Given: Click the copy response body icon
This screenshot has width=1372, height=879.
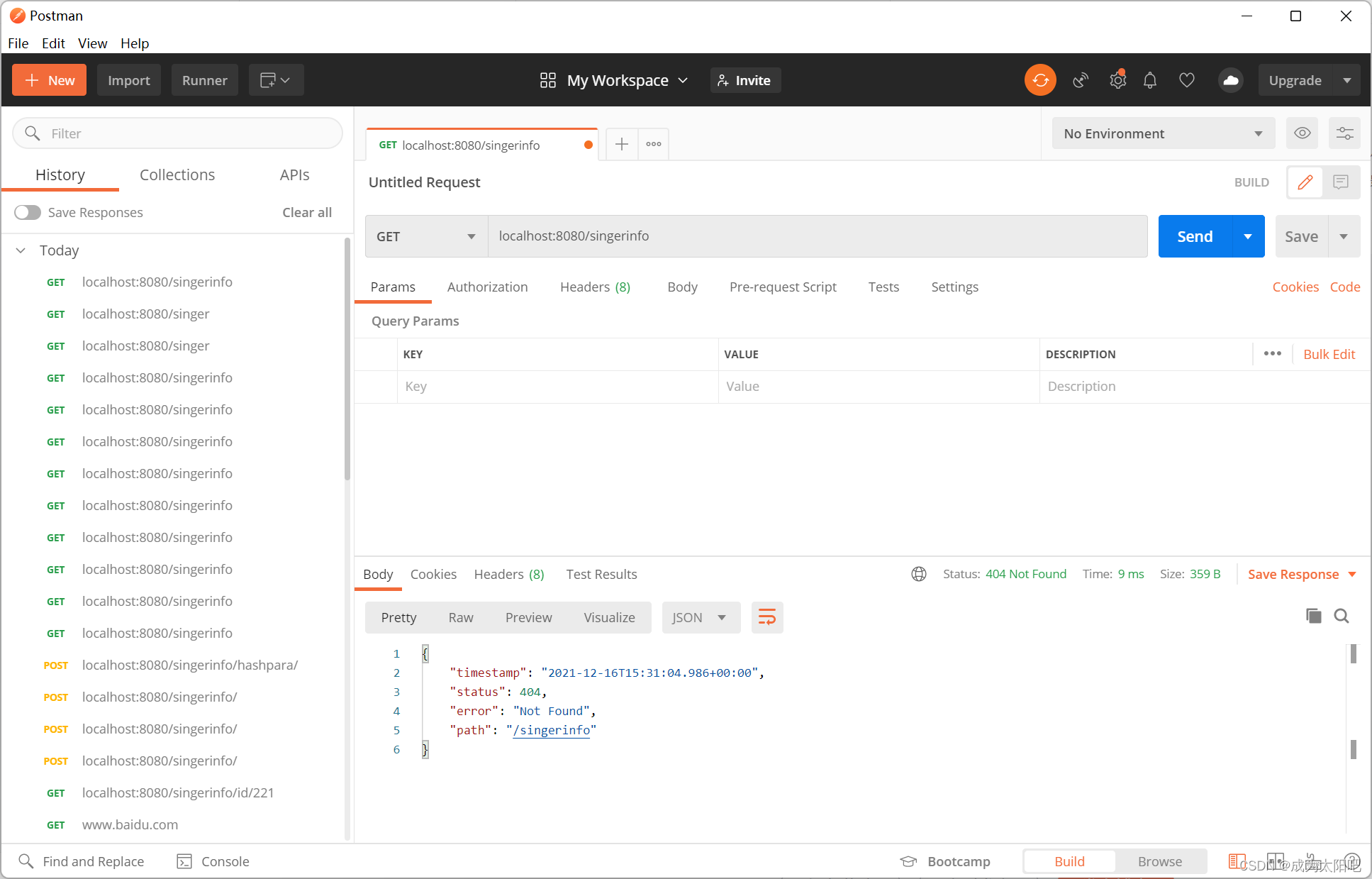Looking at the screenshot, I should pos(1313,616).
